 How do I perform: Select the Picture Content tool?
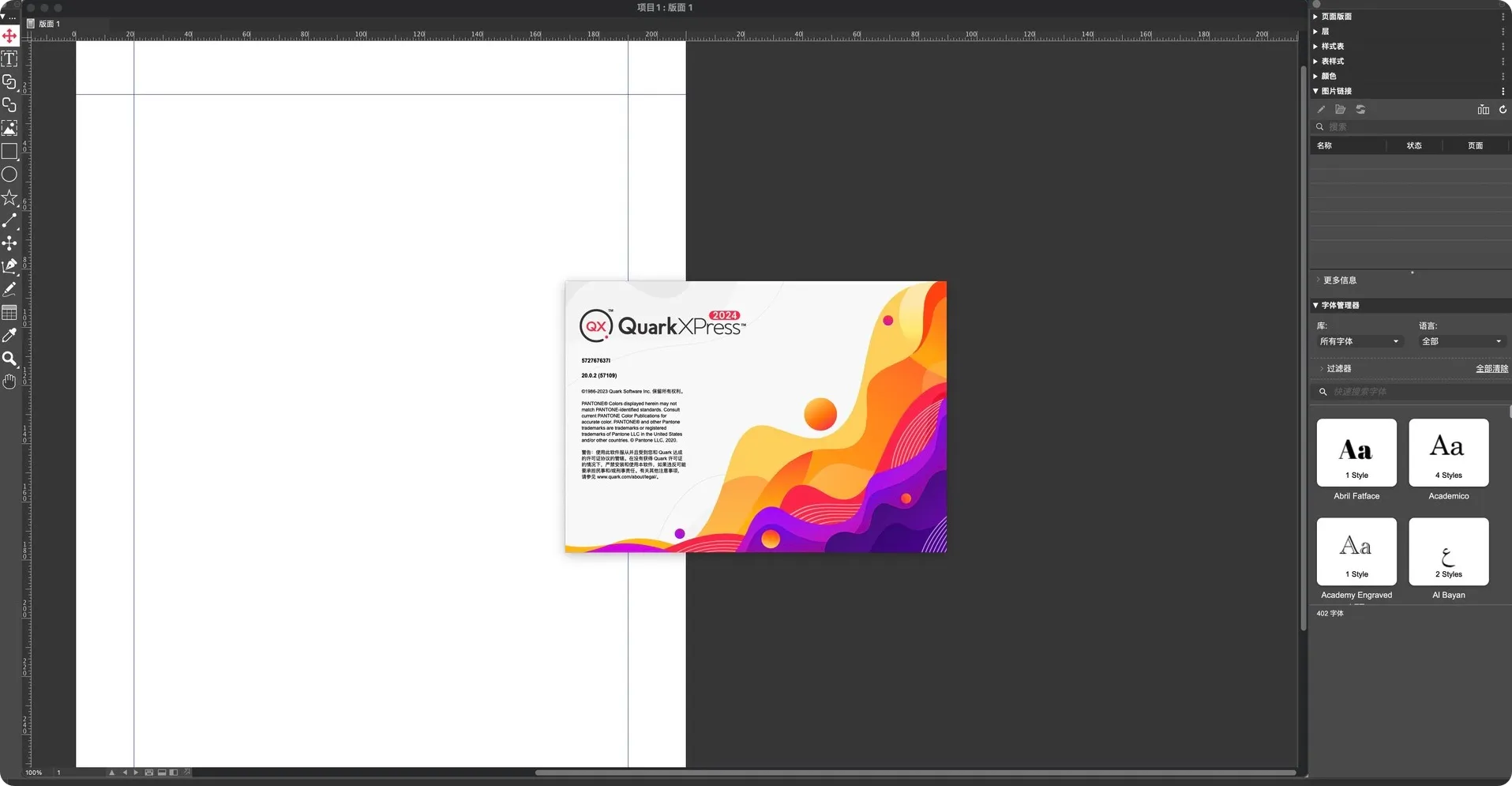(x=9, y=128)
